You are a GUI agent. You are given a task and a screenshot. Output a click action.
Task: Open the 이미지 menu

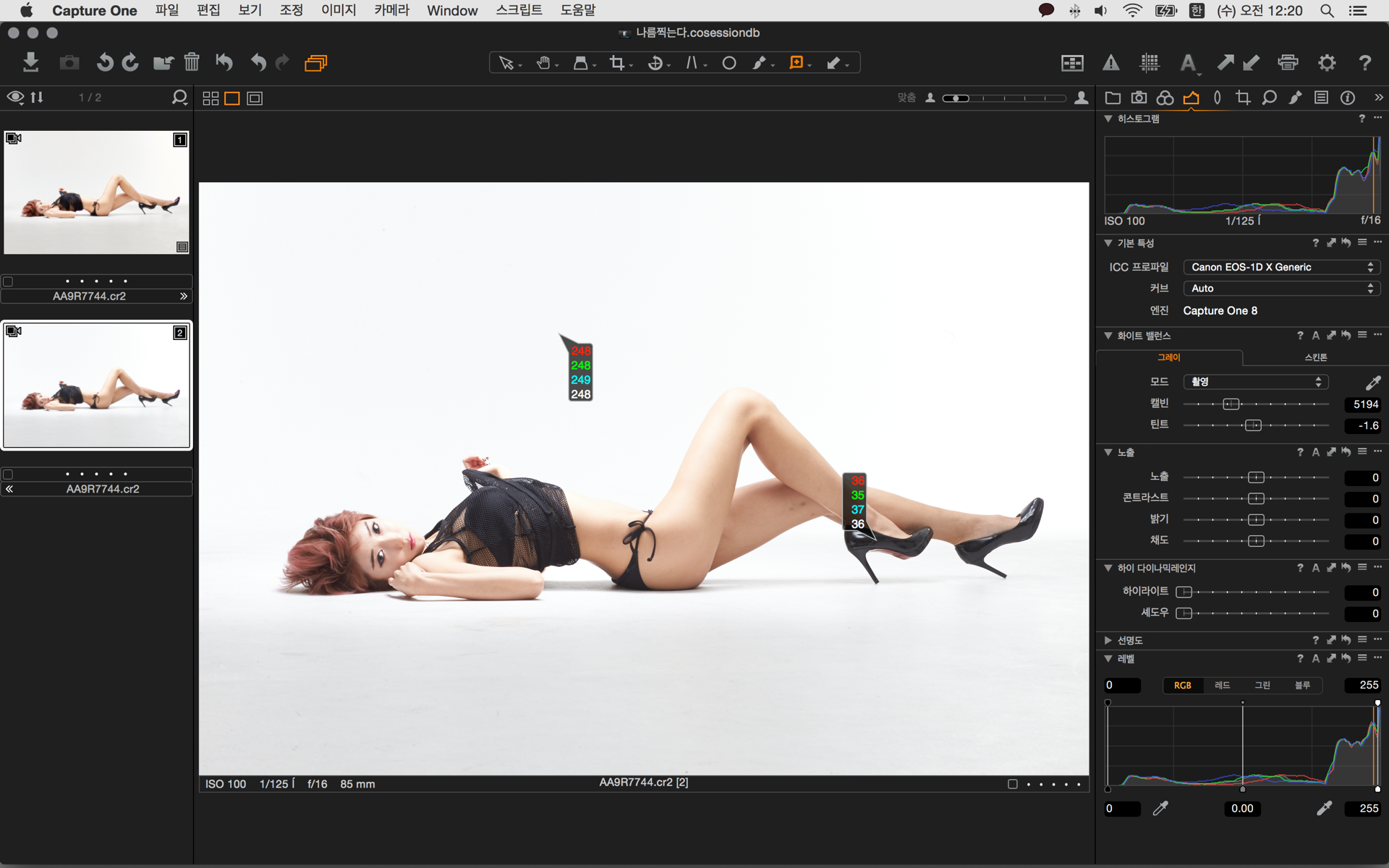(338, 10)
